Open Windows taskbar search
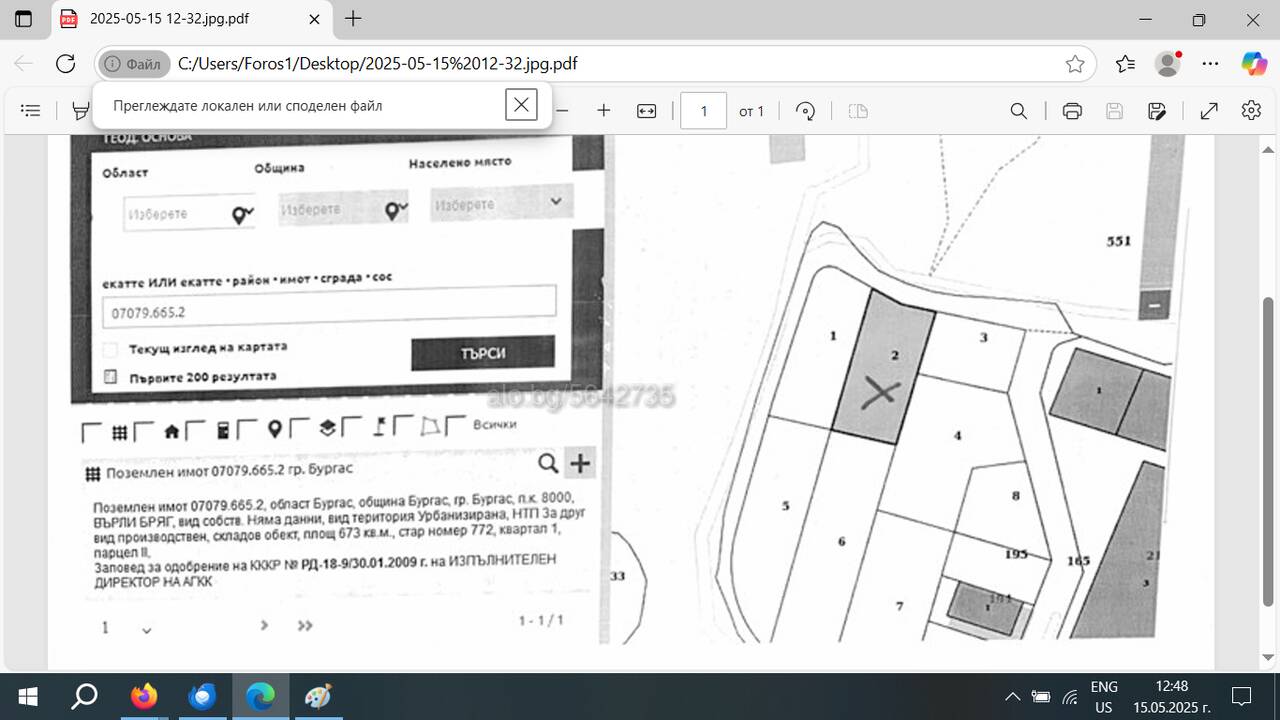1280x720 pixels. coord(84,696)
